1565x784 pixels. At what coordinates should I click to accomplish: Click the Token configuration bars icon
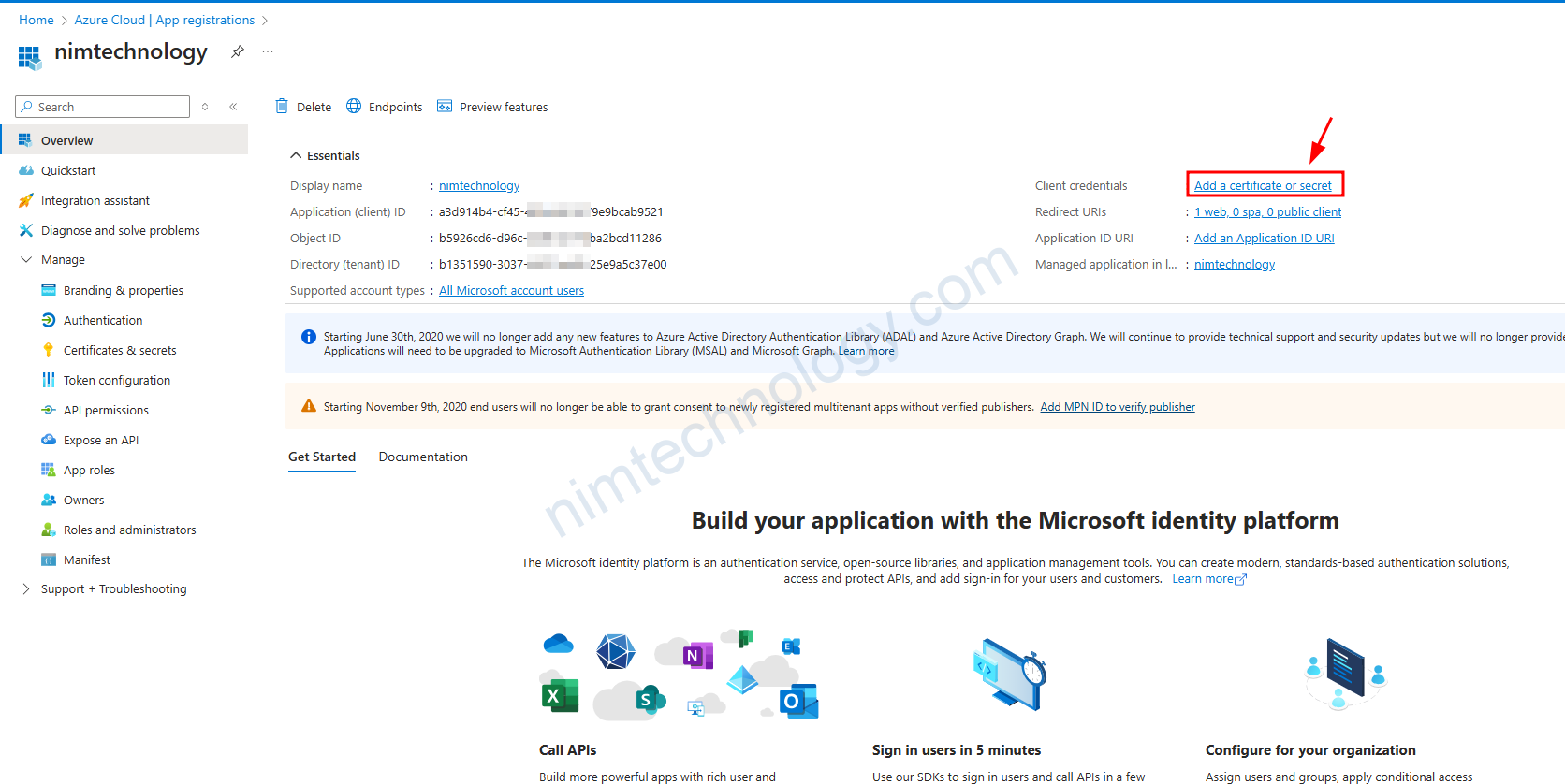click(49, 380)
